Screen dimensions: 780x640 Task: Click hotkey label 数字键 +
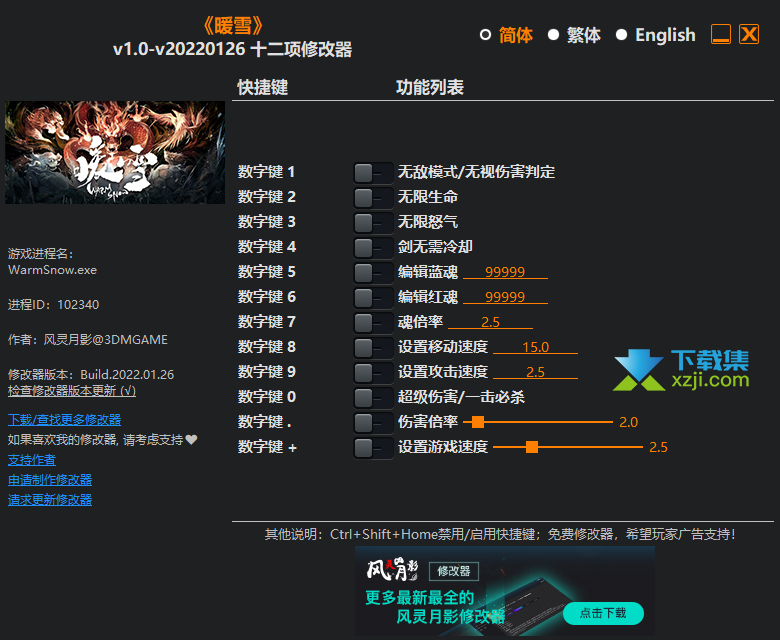point(267,447)
